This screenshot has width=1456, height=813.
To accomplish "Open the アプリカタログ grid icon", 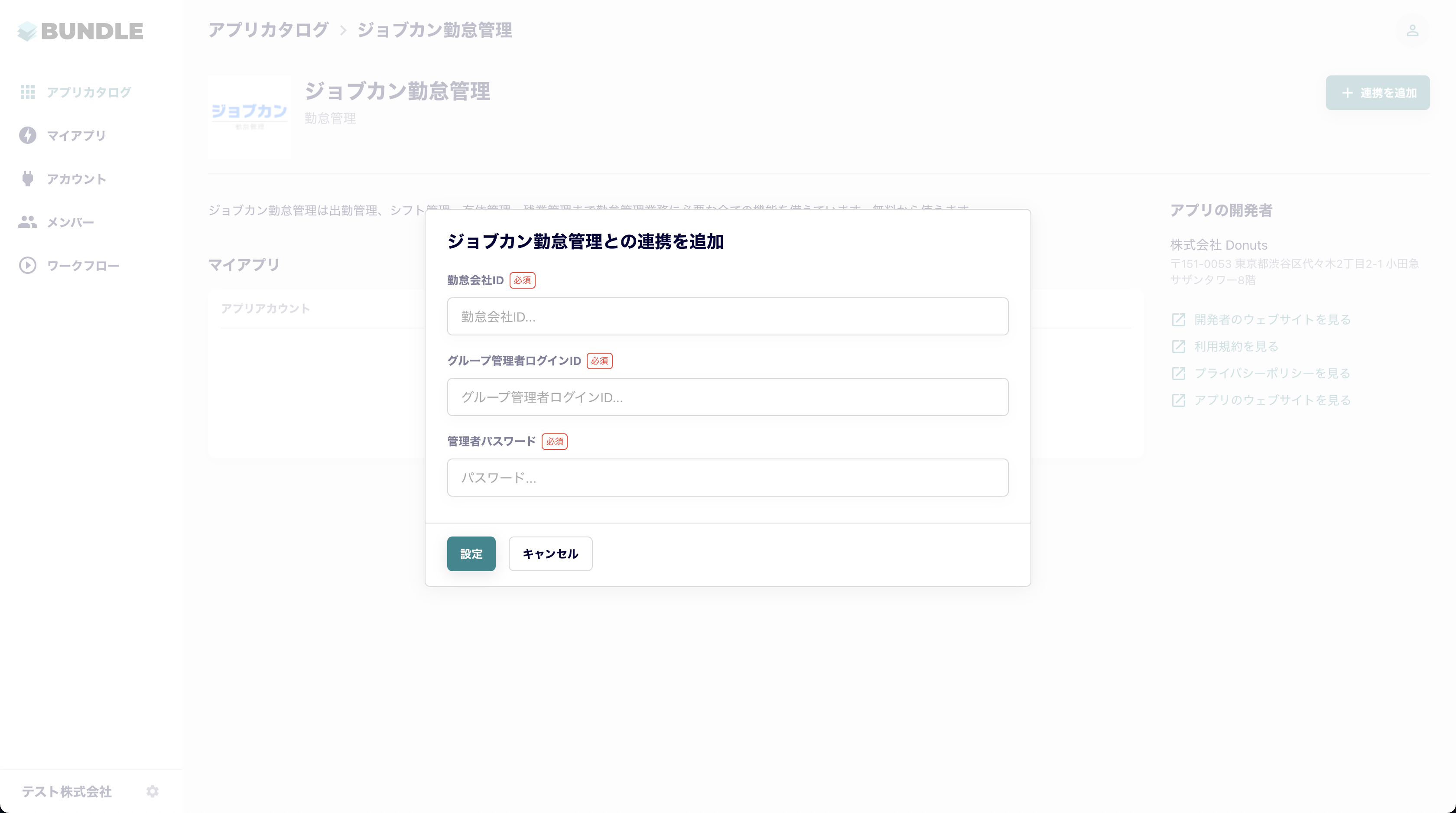I will [x=28, y=91].
